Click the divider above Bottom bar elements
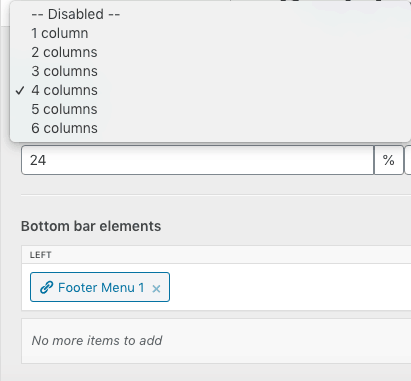This screenshot has width=411, height=381. click(x=216, y=195)
